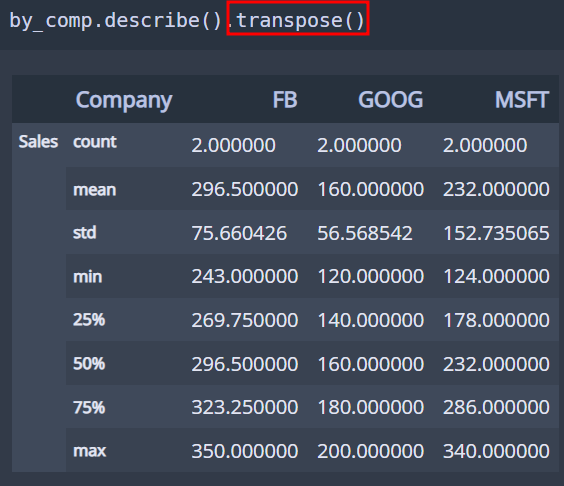The image size is (564, 486).
Task: Select the Company column header
Action: pos(124,100)
